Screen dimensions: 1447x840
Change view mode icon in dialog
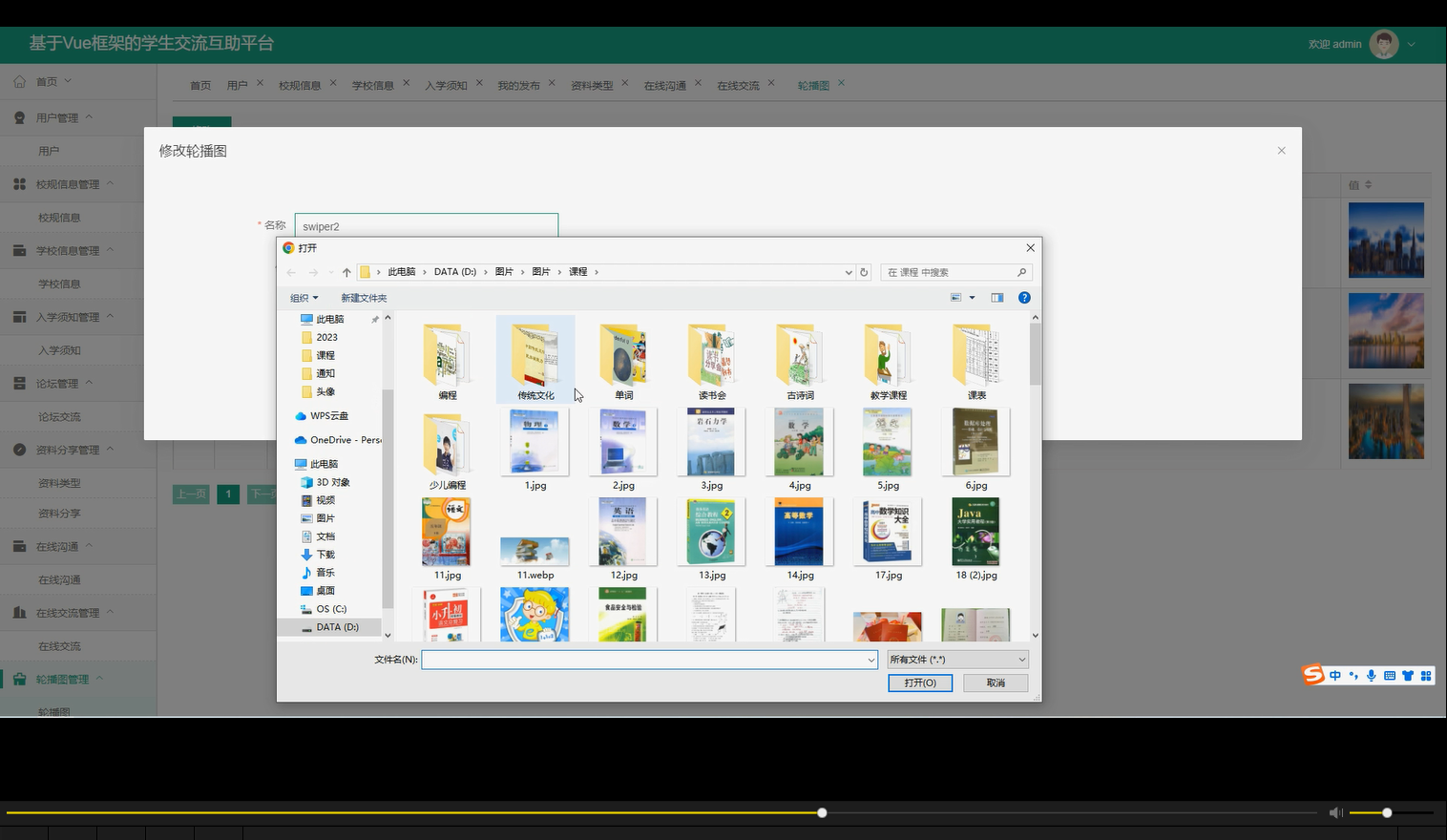pyautogui.click(x=955, y=298)
